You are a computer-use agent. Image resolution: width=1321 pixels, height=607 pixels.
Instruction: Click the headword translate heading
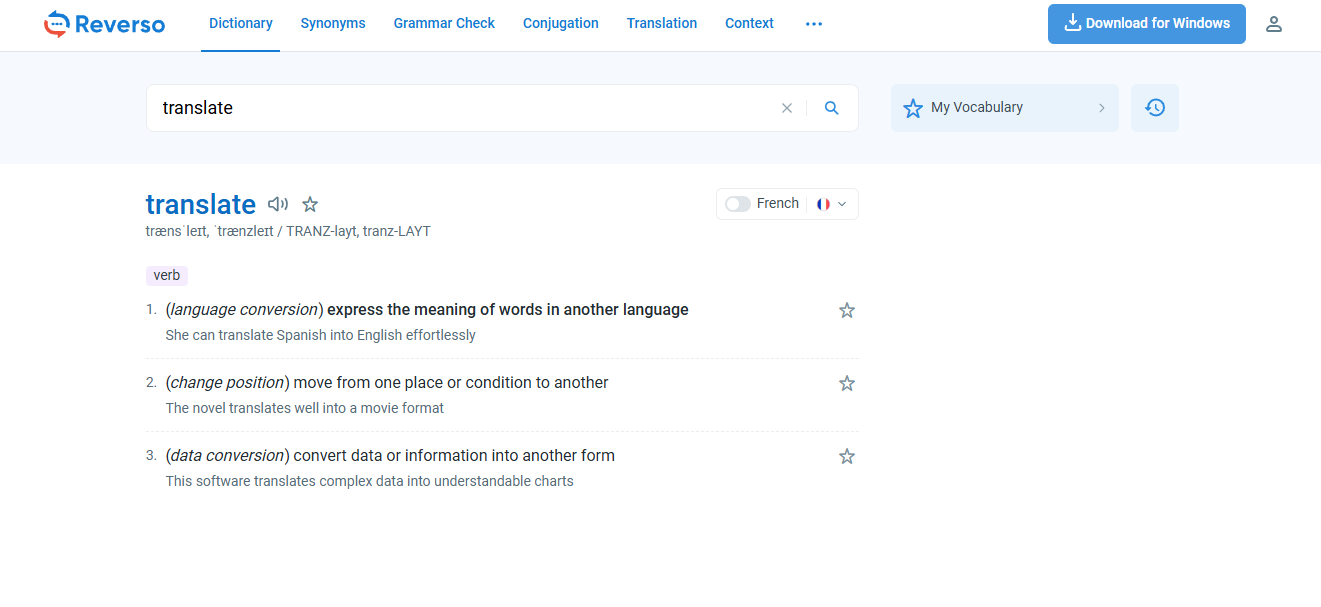[201, 204]
